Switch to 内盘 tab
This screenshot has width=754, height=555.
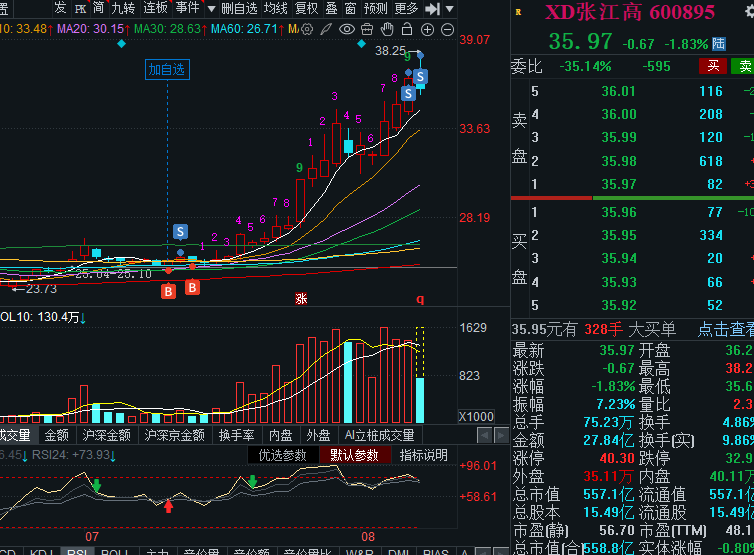pos(281,435)
